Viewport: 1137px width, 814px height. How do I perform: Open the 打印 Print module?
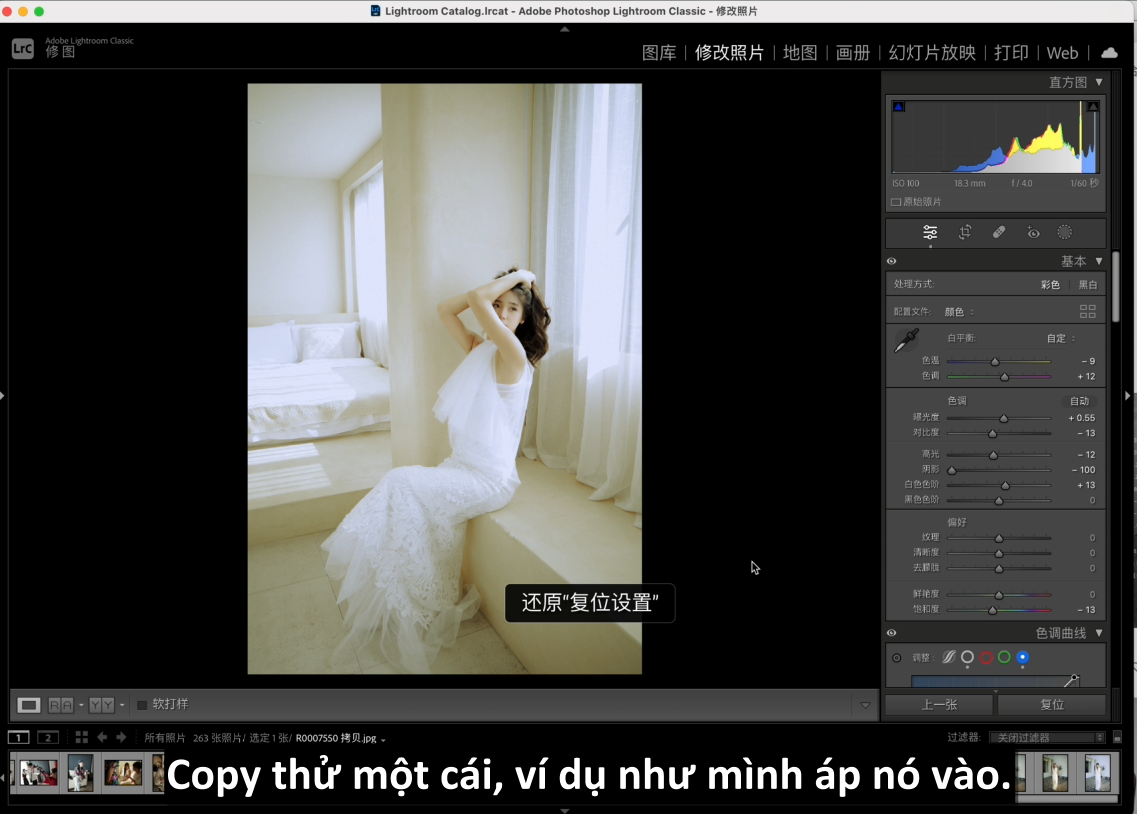(1011, 52)
